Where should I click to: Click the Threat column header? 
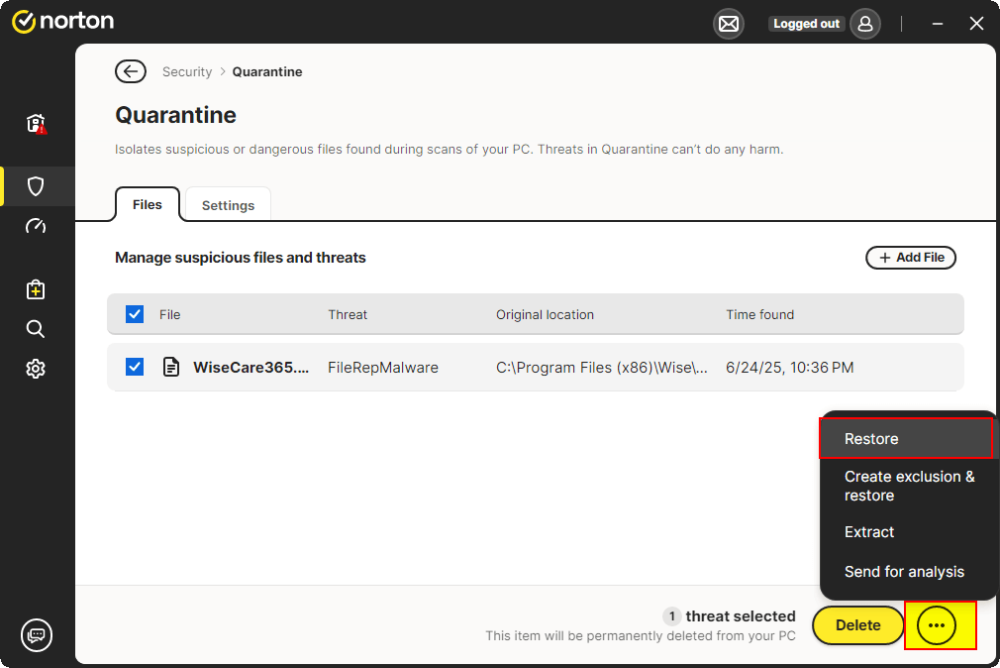(x=348, y=315)
